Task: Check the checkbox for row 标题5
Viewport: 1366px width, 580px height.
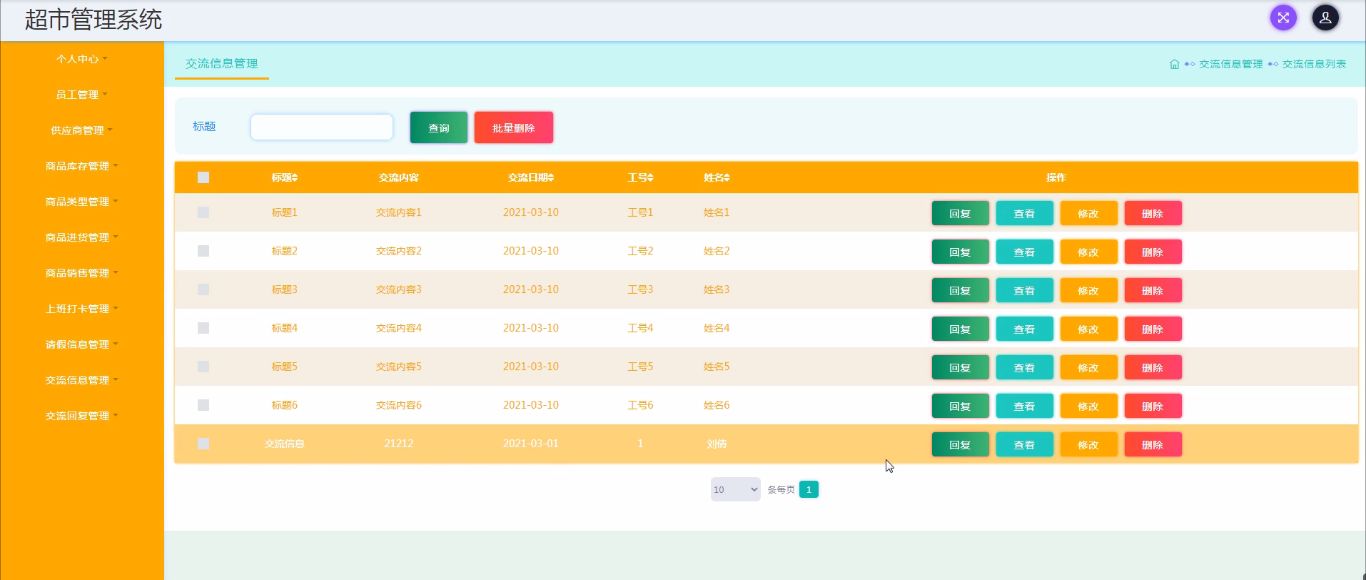Action: click(203, 367)
